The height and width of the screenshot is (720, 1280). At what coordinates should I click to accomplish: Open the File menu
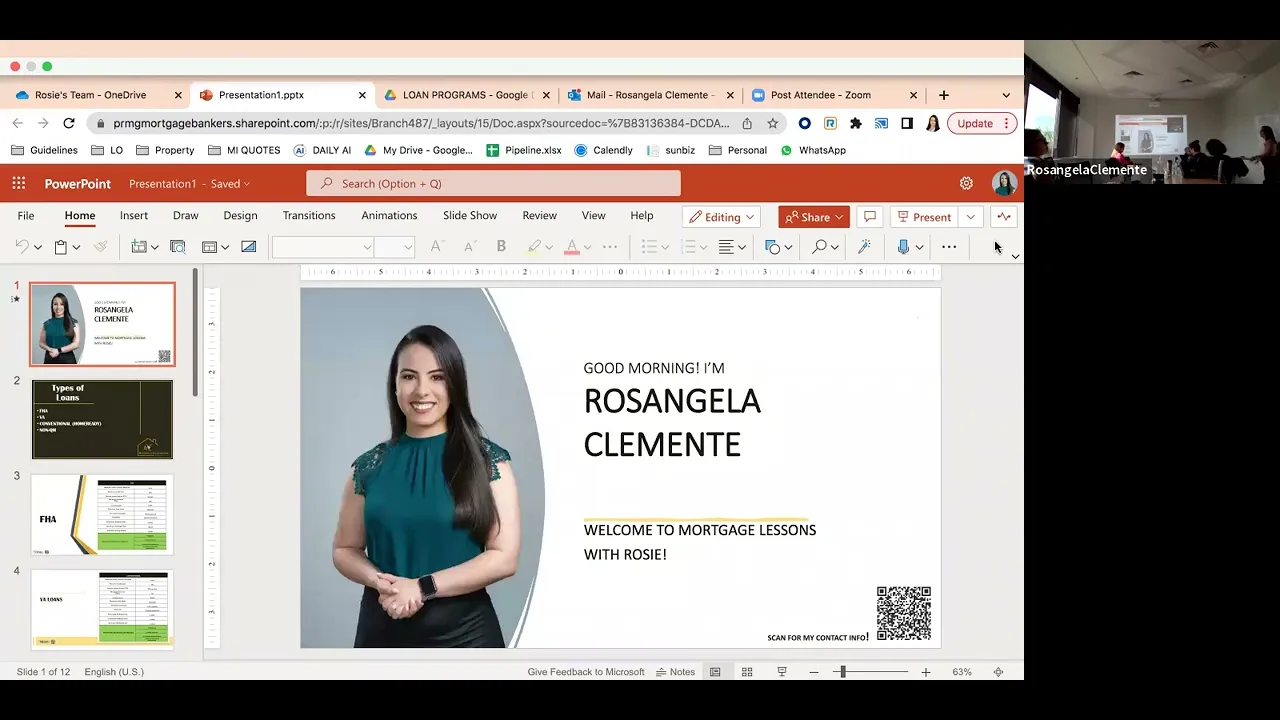(x=26, y=216)
